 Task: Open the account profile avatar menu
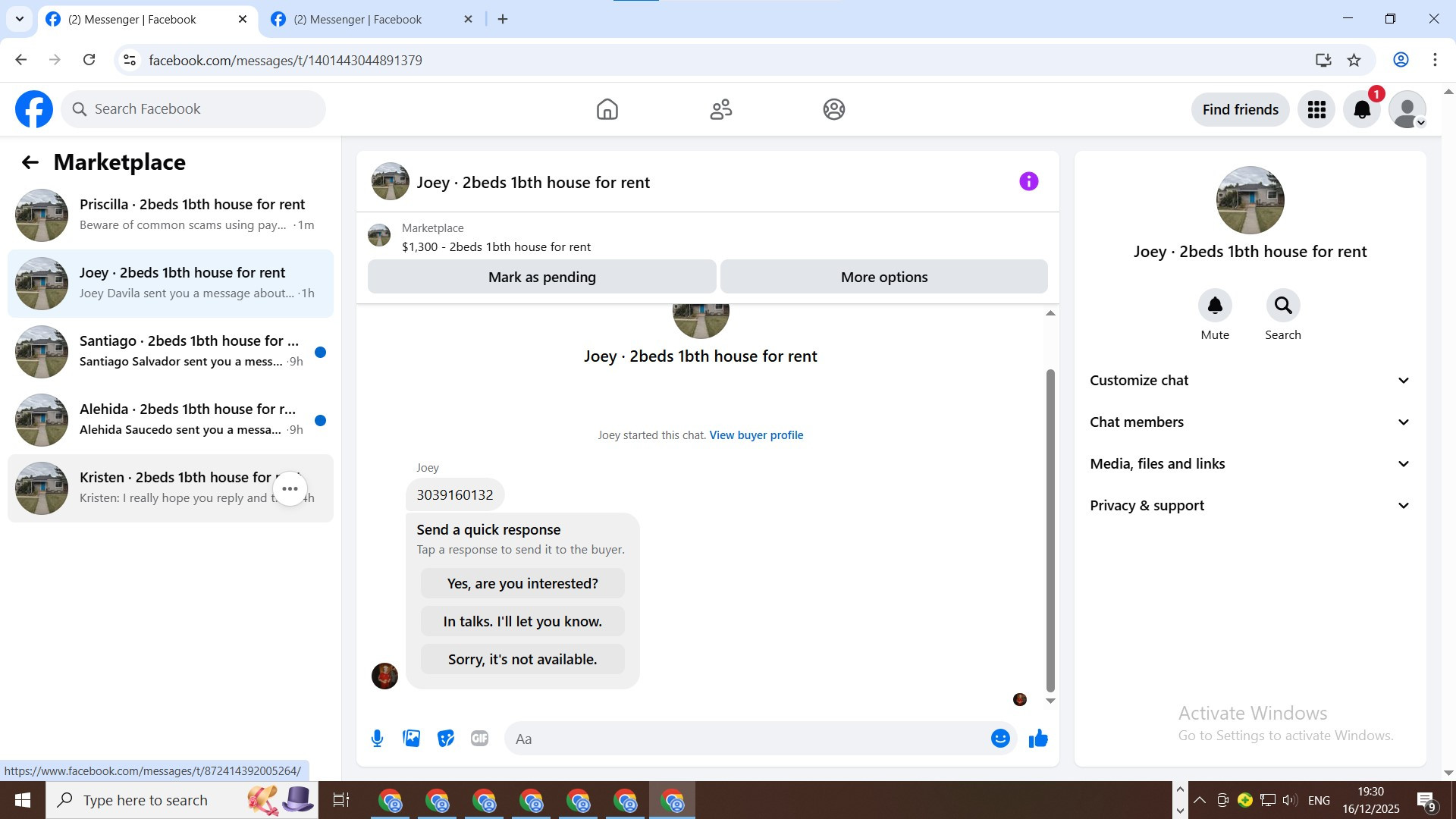click(x=1407, y=109)
